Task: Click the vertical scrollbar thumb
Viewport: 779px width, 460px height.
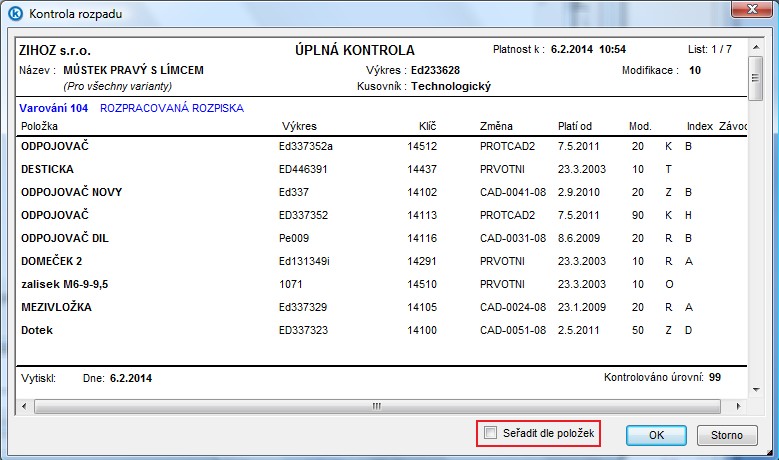Action: (756, 78)
